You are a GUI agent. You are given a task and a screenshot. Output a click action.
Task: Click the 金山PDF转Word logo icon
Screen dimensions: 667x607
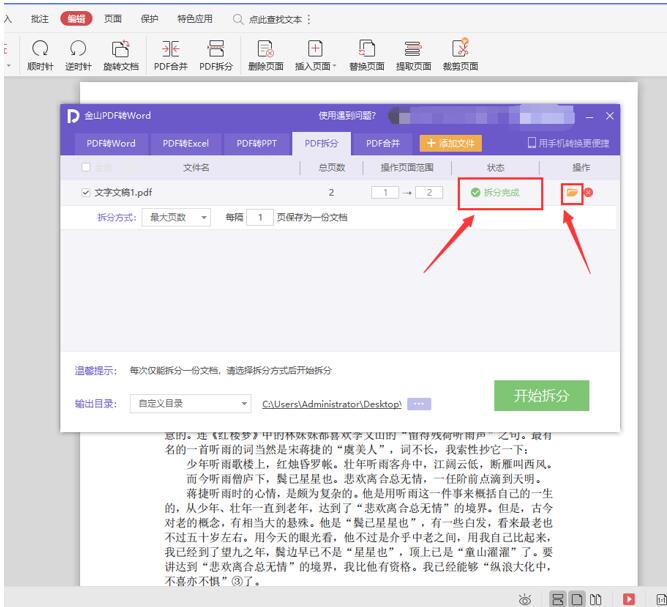[73, 116]
